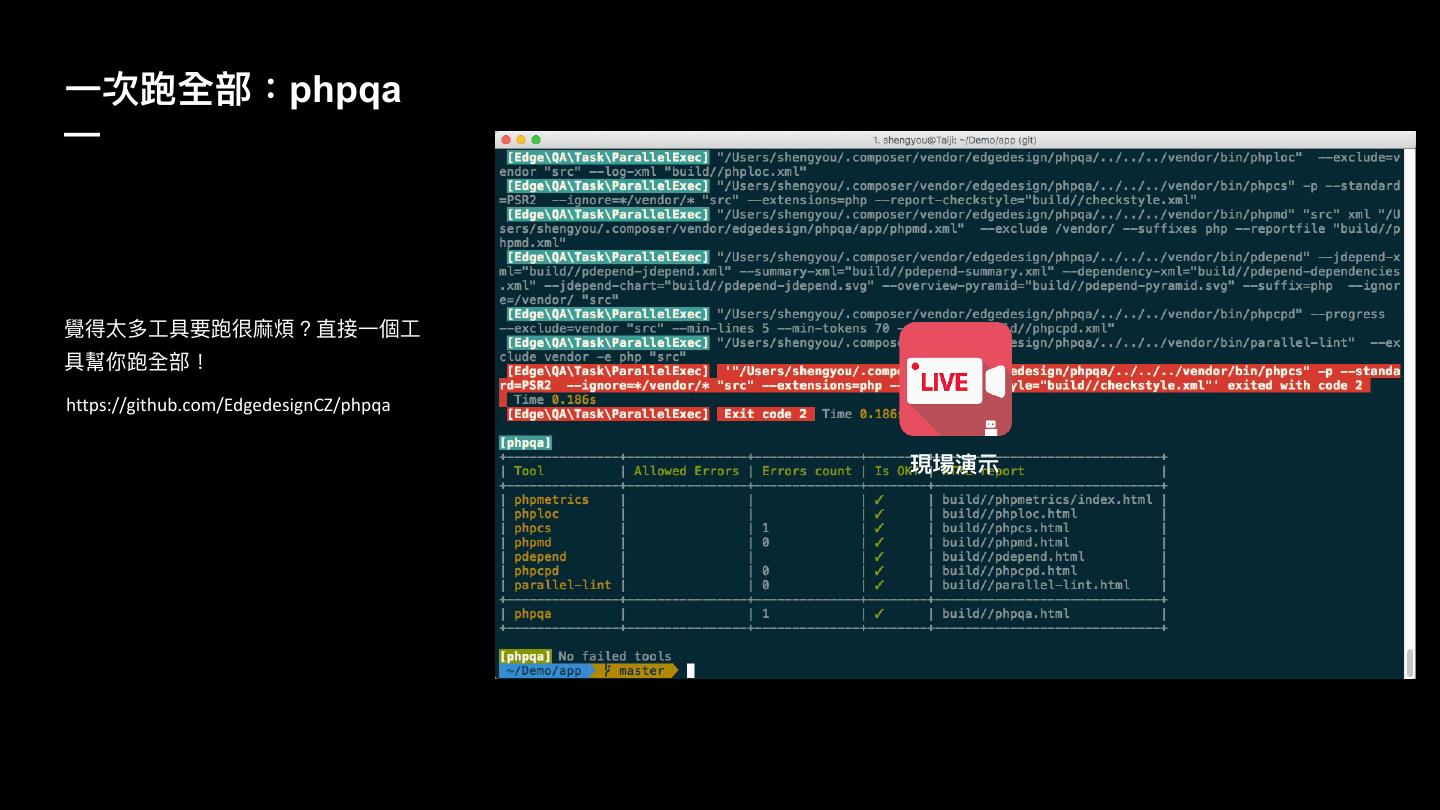Click the checkmark in the phpqa summary row
Screen dimensions: 1440x810
pos(879,614)
